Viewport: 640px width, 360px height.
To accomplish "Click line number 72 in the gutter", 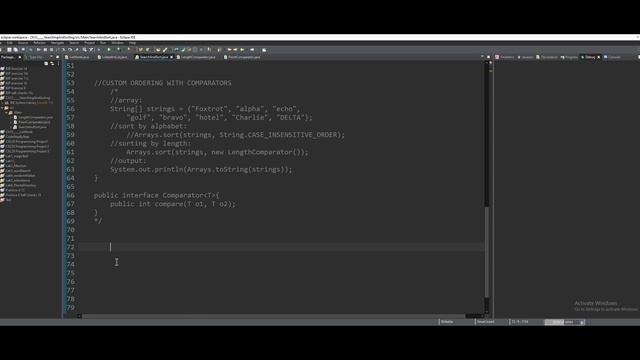I will click(x=71, y=247).
